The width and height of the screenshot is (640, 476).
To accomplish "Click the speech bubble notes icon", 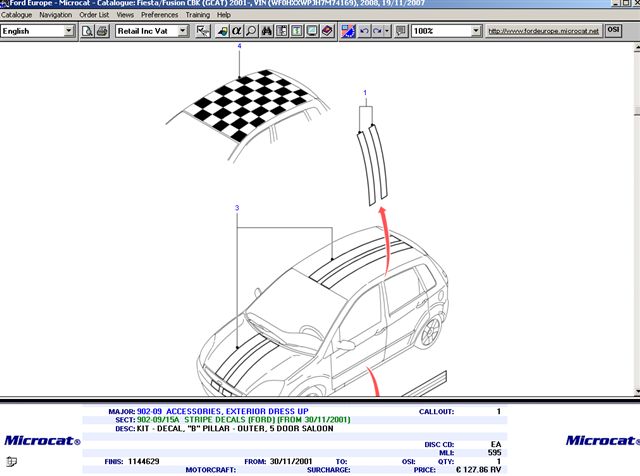I will pos(312,32).
